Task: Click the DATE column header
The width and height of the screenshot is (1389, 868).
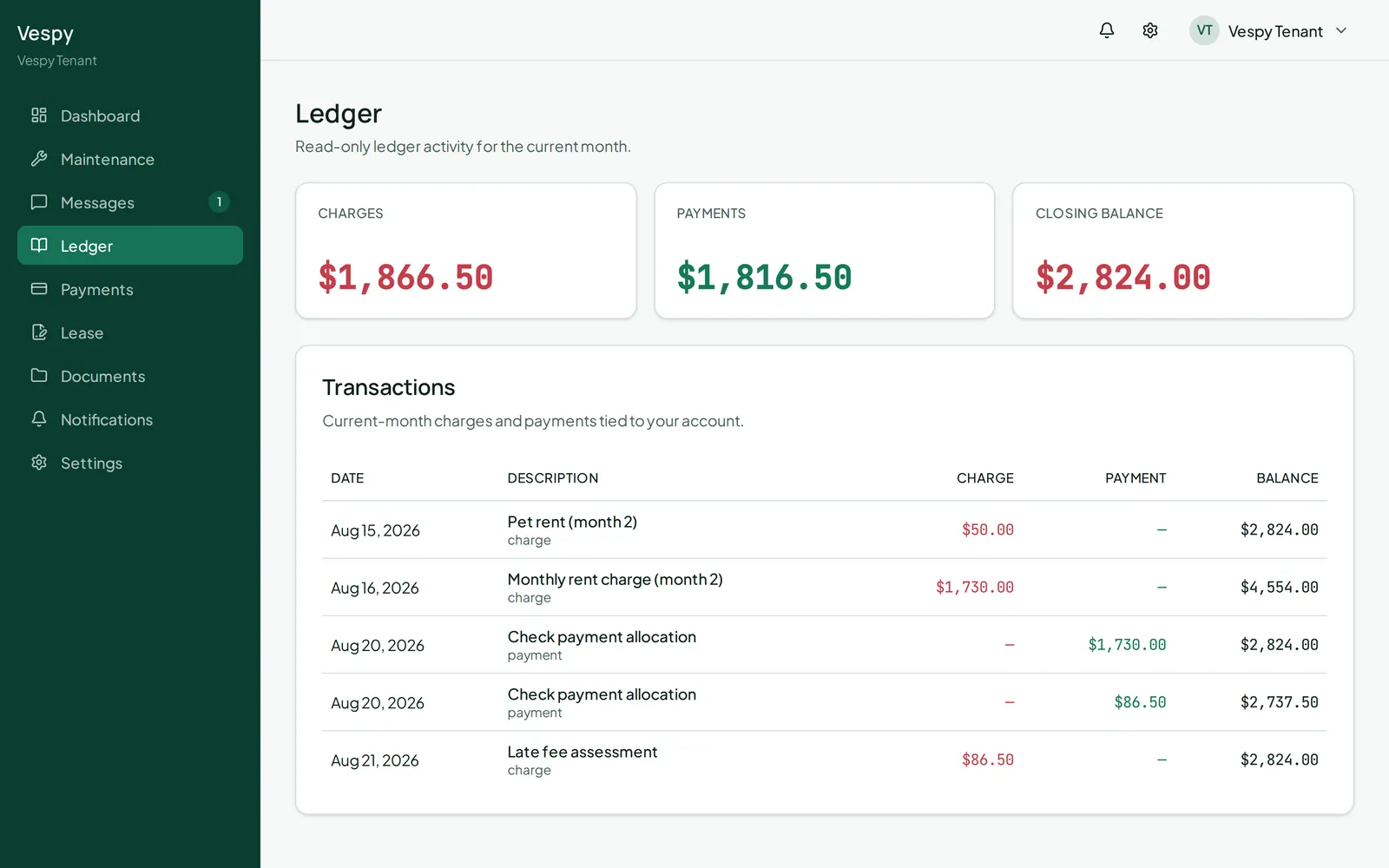Action: tap(347, 478)
